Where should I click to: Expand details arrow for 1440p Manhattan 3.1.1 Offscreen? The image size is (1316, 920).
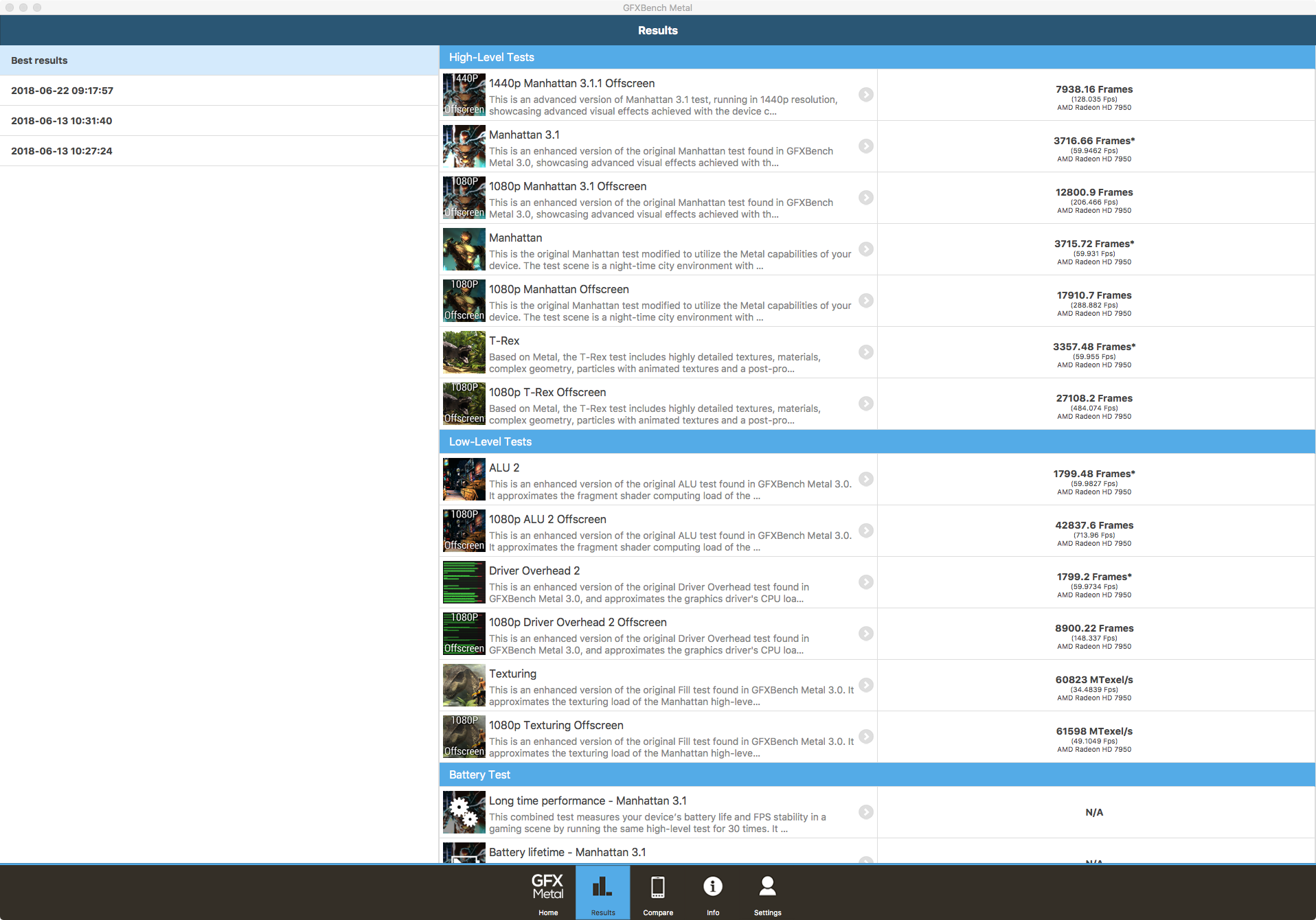click(x=866, y=95)
